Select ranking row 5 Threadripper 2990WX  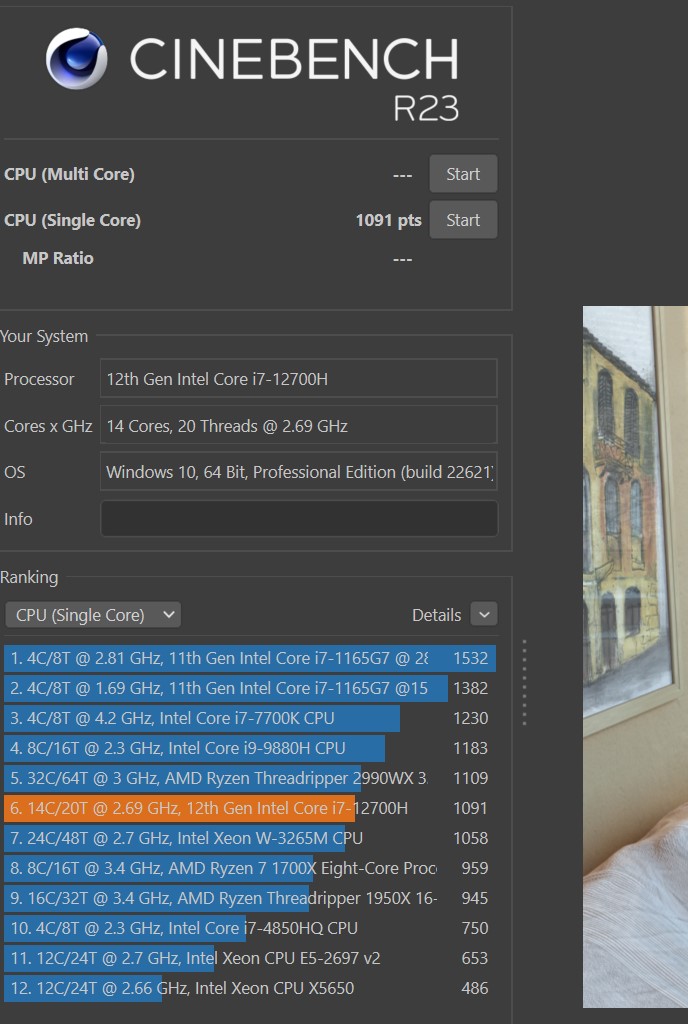250,778
